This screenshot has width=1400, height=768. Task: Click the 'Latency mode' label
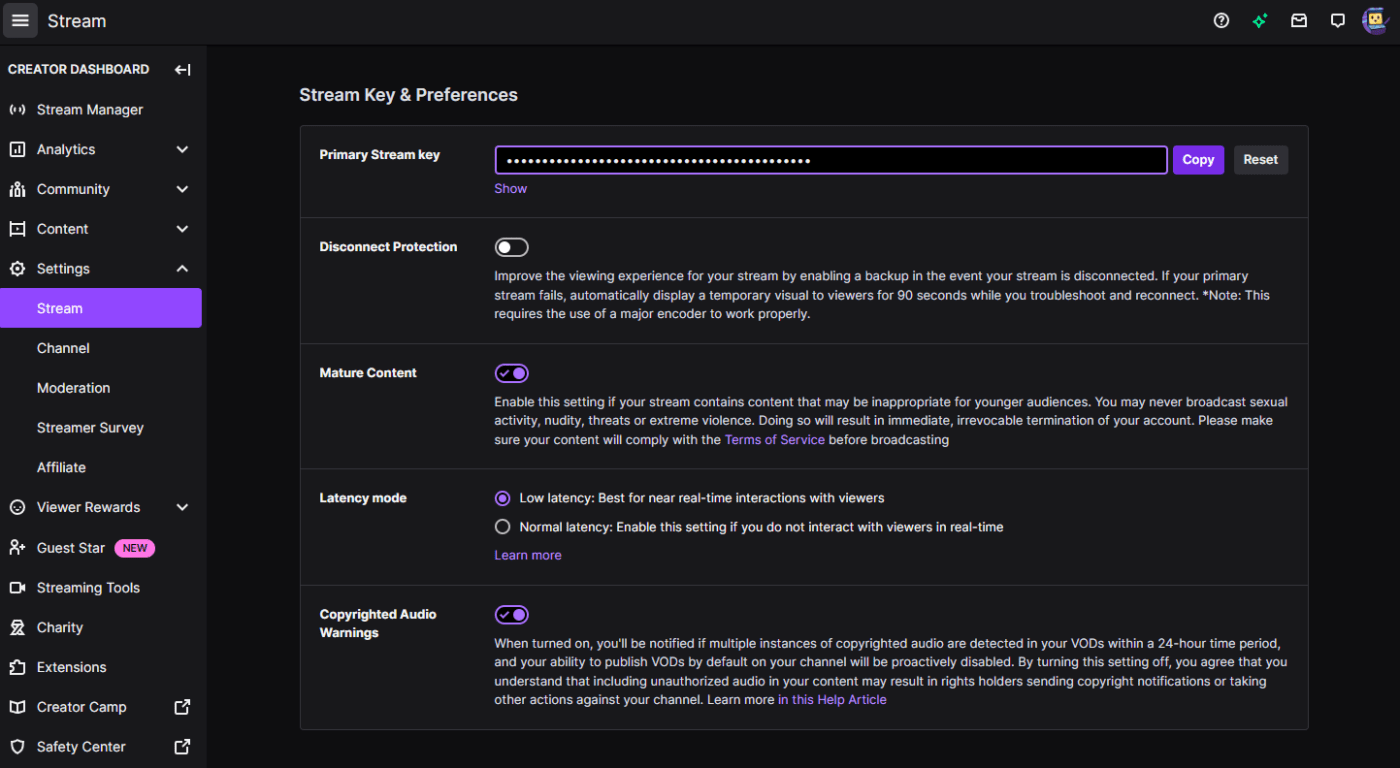click(363, 498)
